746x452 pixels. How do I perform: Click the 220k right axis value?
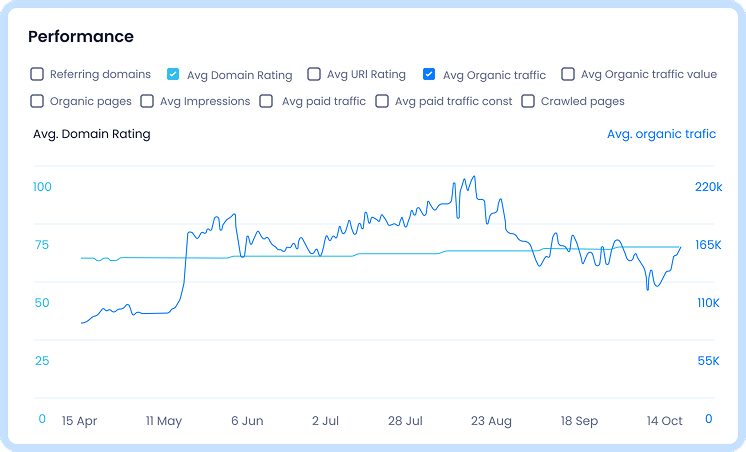708,187
